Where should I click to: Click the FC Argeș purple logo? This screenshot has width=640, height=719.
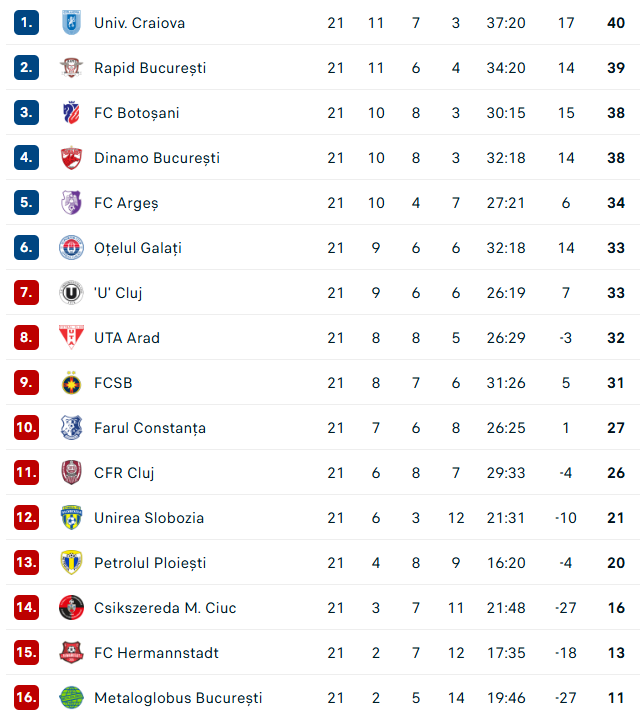tap(70, 203)
